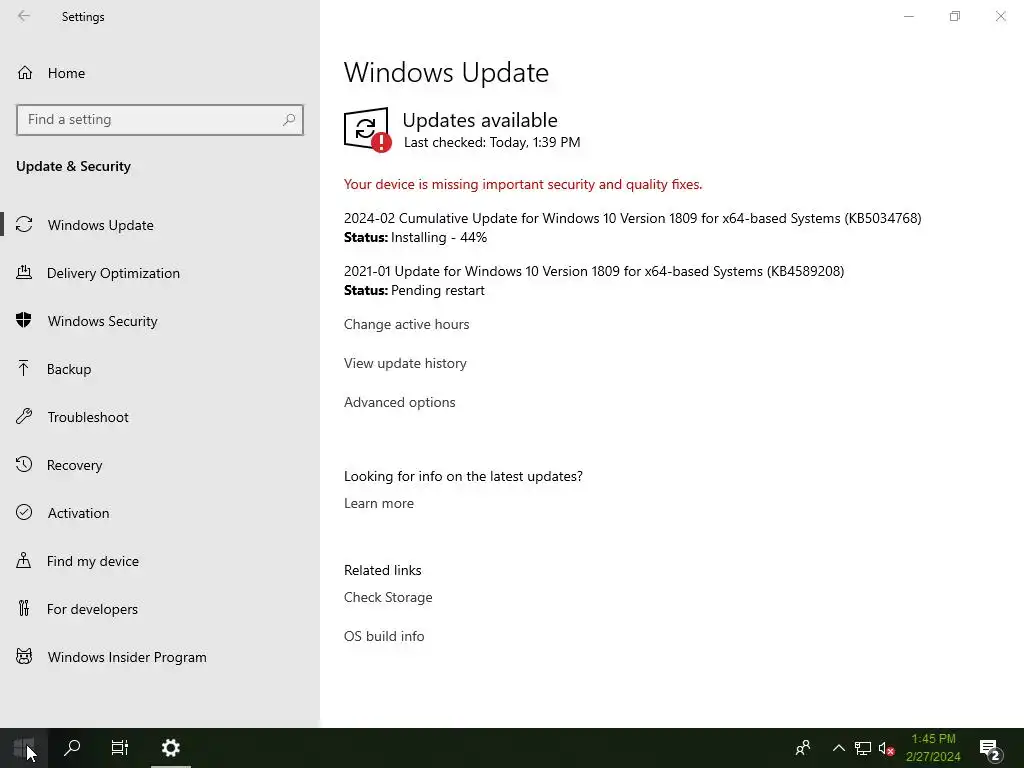
Task: Click the KB5034768 cumulative update title
Action: pos(632,218)
